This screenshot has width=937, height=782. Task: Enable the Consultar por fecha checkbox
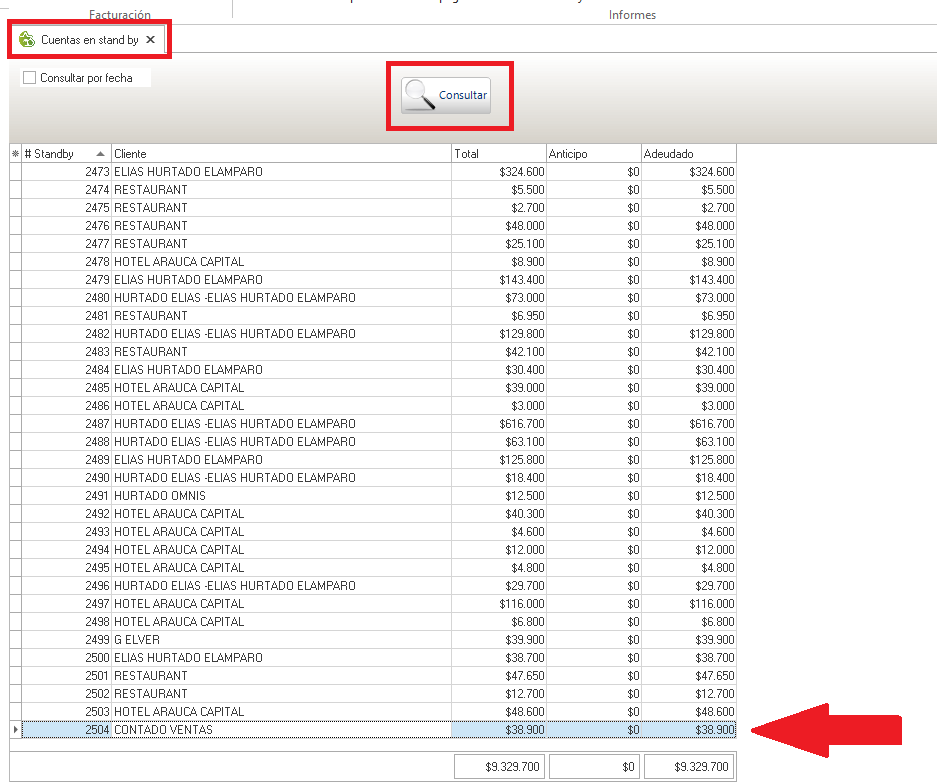[29, 78]
